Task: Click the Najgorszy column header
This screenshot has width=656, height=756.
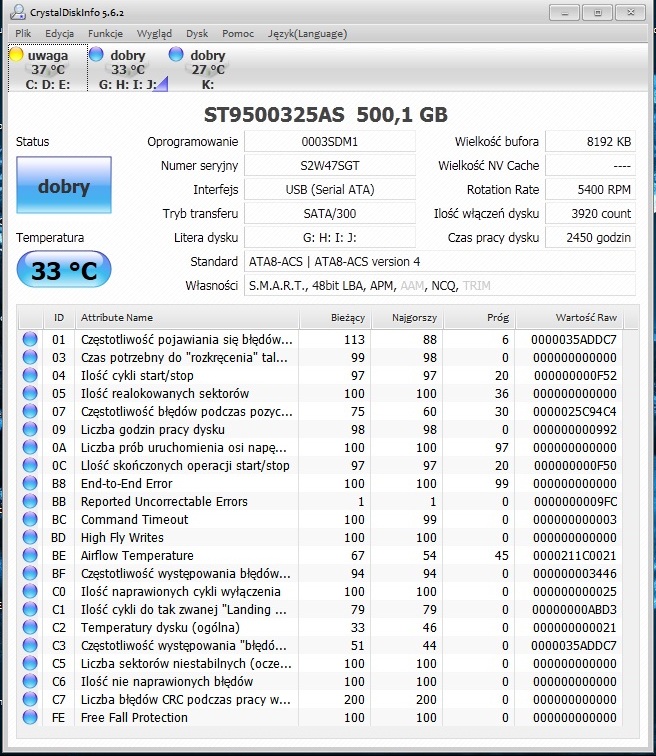Action: coord(407,318)
